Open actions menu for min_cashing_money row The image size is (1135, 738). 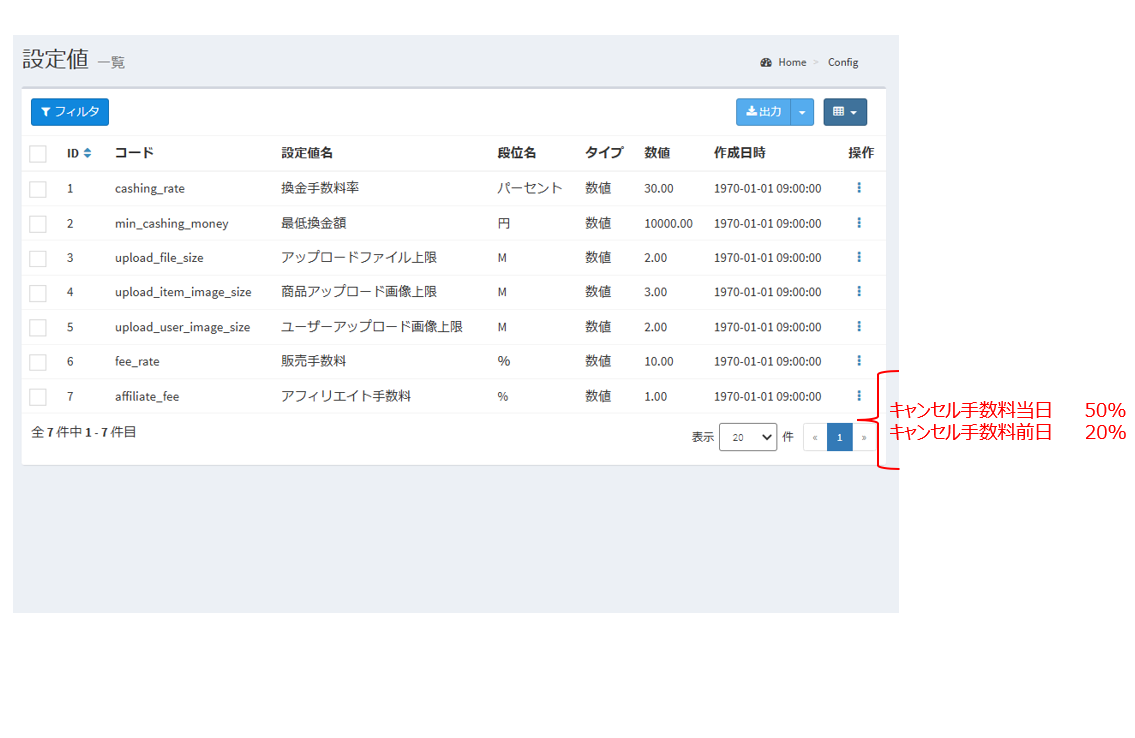pyautogui.click(x=858, y=223)
